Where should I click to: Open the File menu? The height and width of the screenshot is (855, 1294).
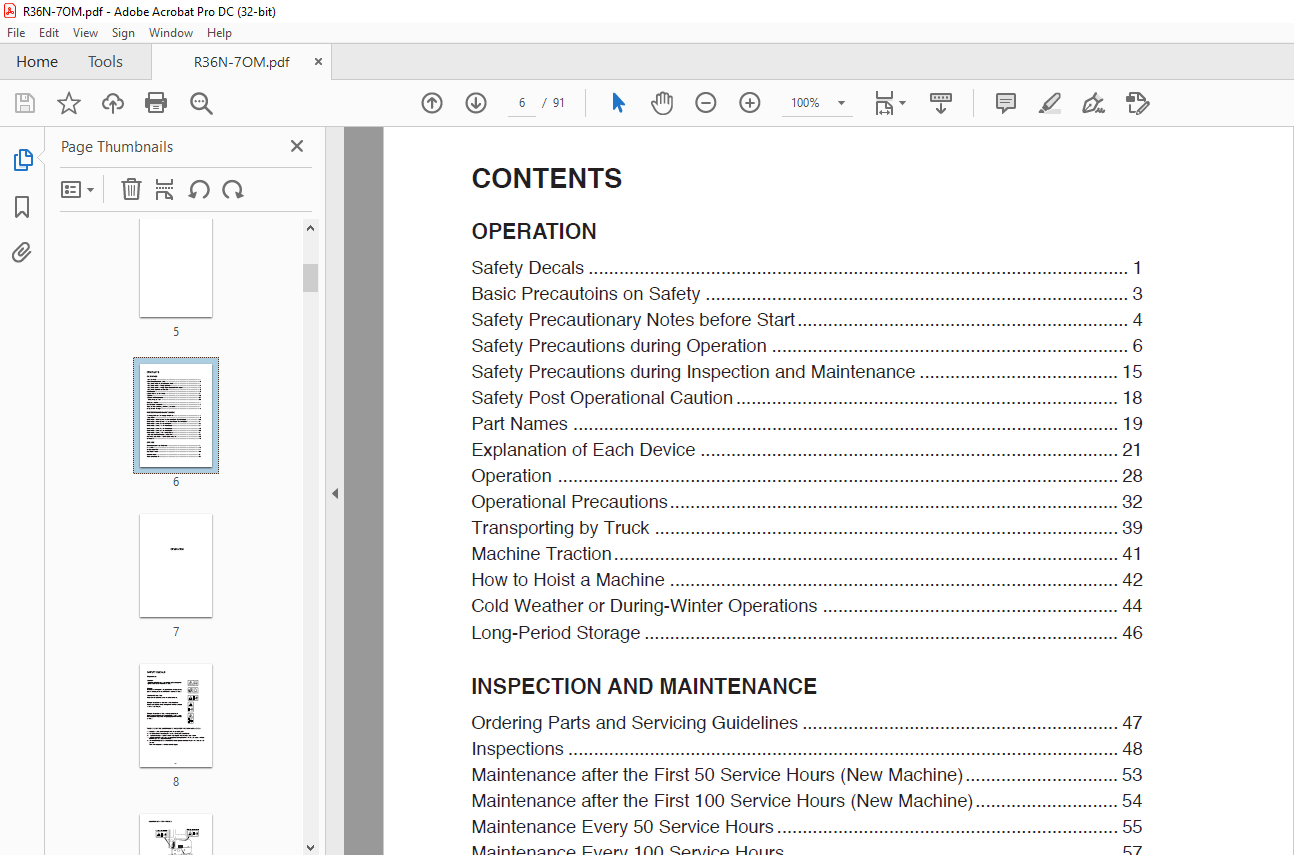coord(16,33)
